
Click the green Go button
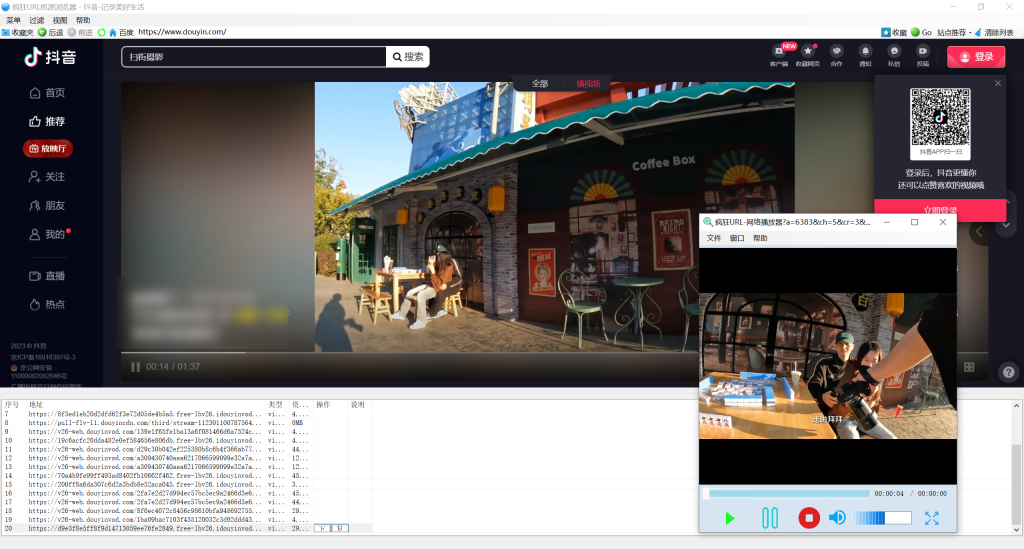point(921,32)
